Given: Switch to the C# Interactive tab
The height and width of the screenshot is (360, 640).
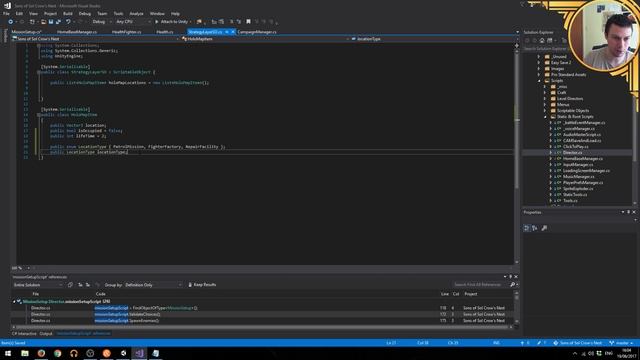Looking at the screenshot, I should click(24, 333).
